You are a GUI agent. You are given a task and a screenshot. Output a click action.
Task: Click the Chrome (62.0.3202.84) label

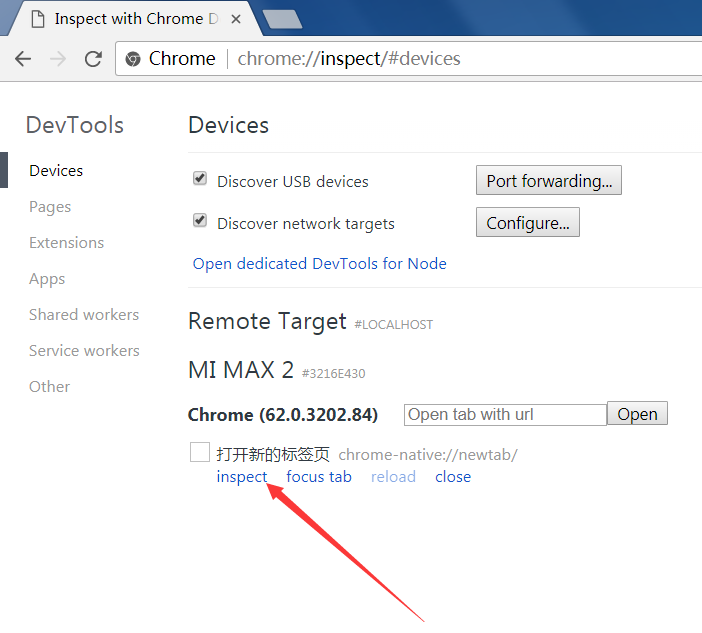pos(283,415)
